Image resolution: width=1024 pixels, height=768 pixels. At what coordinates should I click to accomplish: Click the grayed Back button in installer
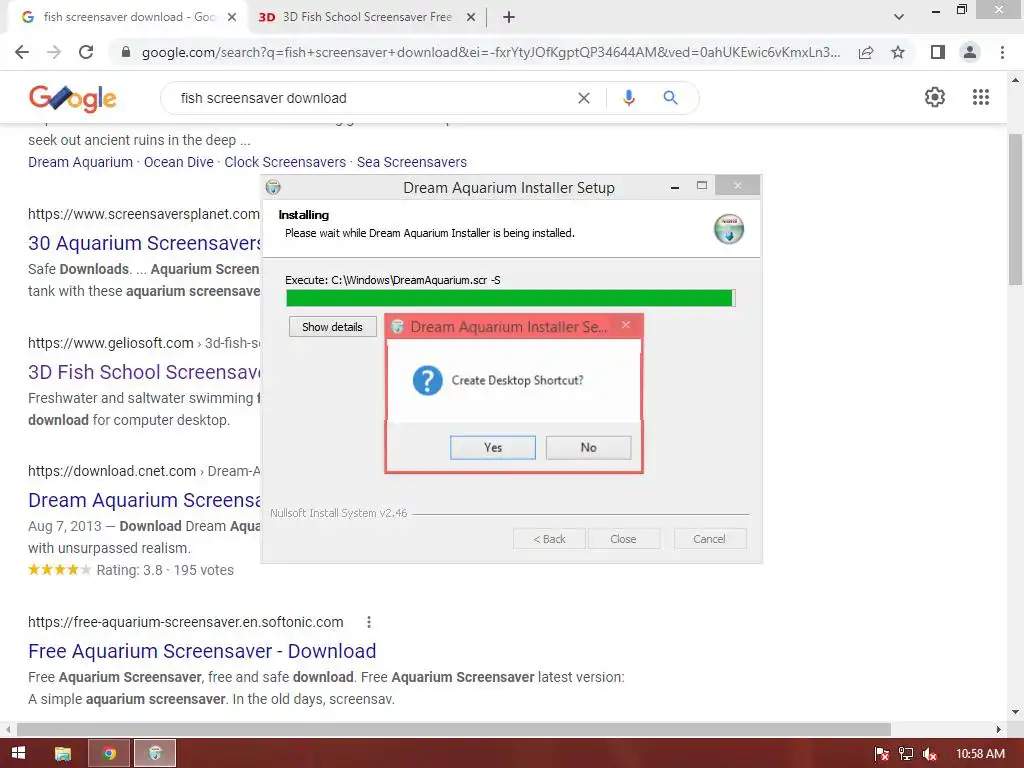point(549,539)
